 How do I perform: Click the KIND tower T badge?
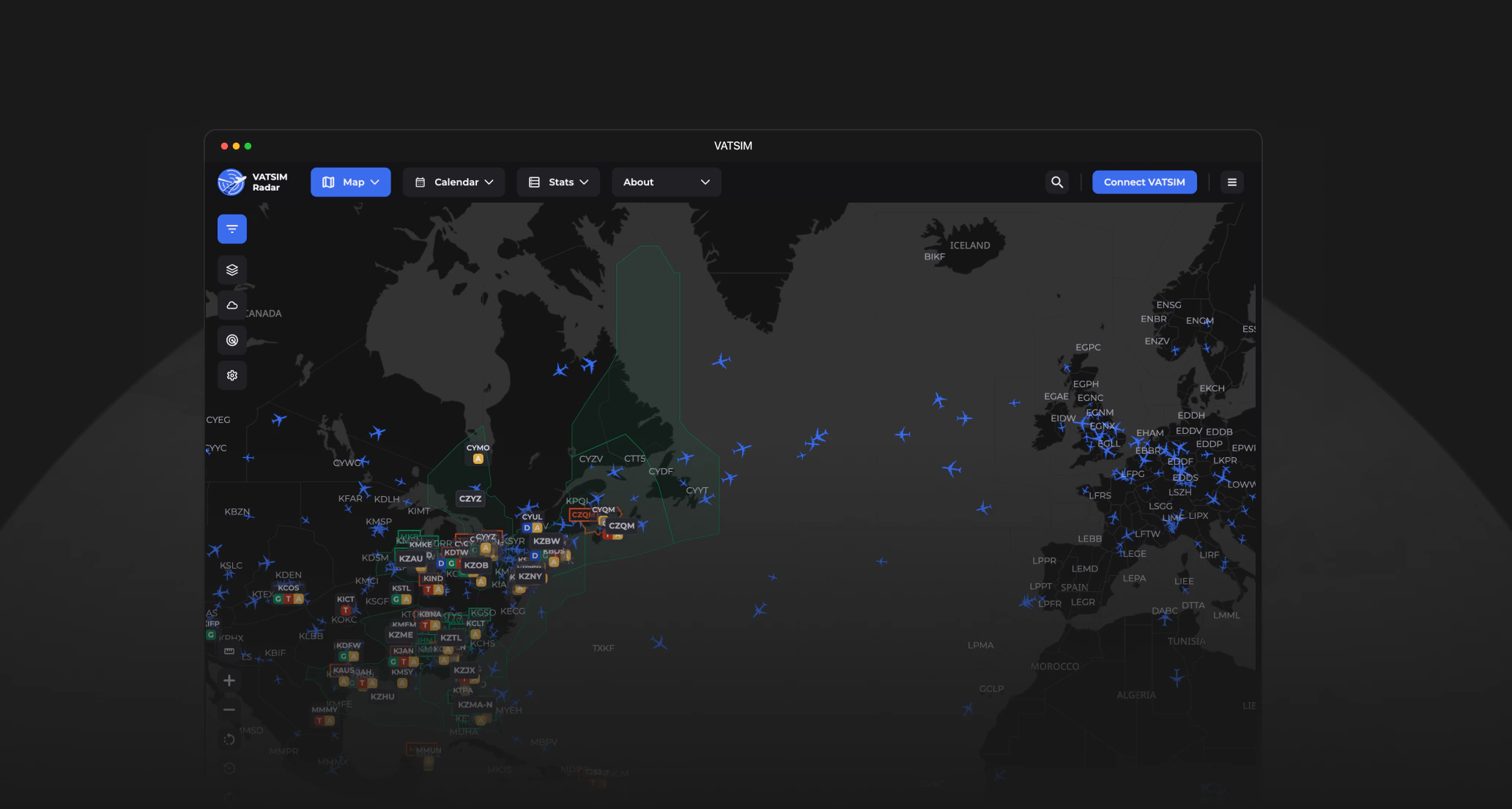429,589
